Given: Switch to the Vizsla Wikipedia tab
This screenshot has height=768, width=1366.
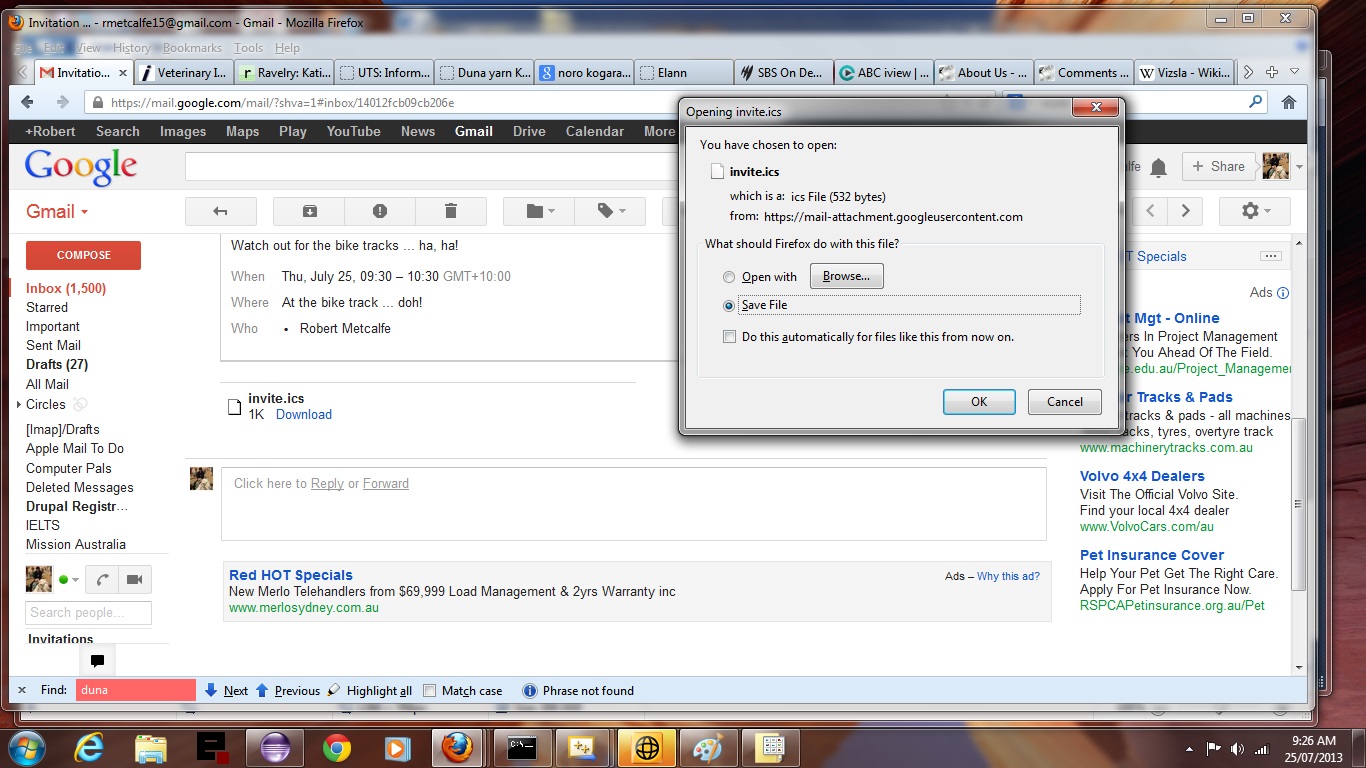Looking at the screenshot, I should (x=1184, y=73).
